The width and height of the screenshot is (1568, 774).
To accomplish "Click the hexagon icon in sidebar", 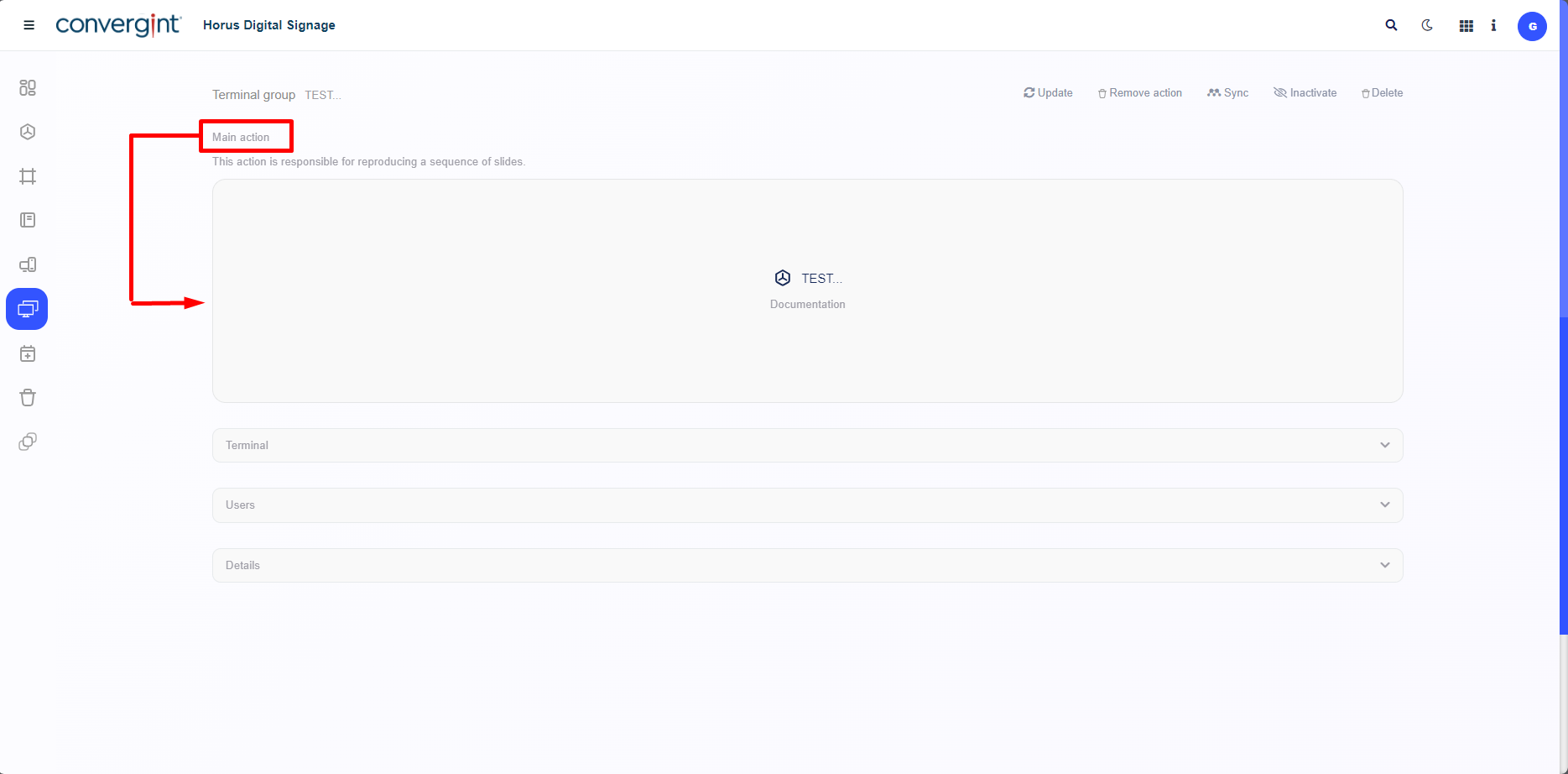I will pyautogui.click(x=28, y=132).
